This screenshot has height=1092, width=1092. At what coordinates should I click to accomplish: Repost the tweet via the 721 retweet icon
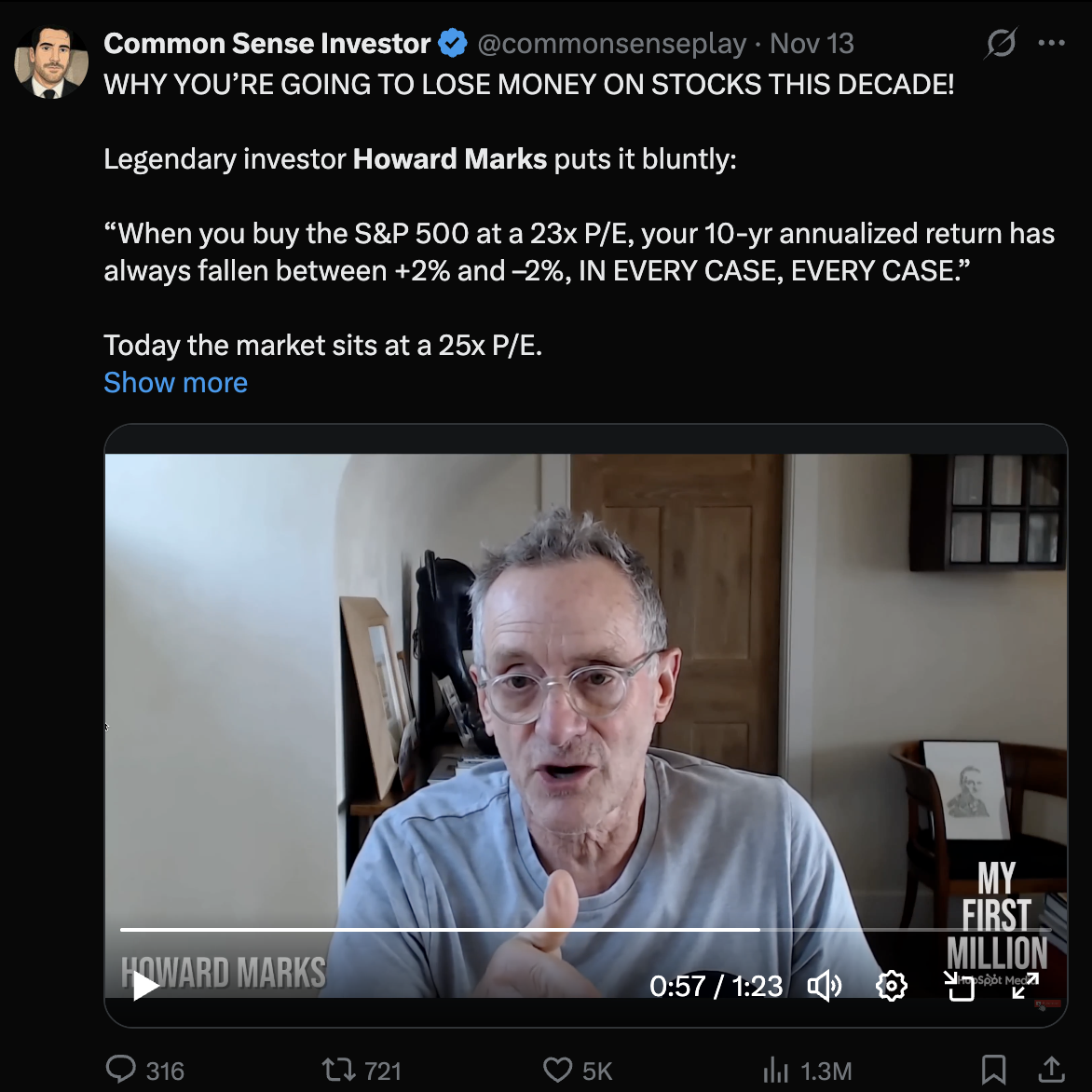point(362,1070)
